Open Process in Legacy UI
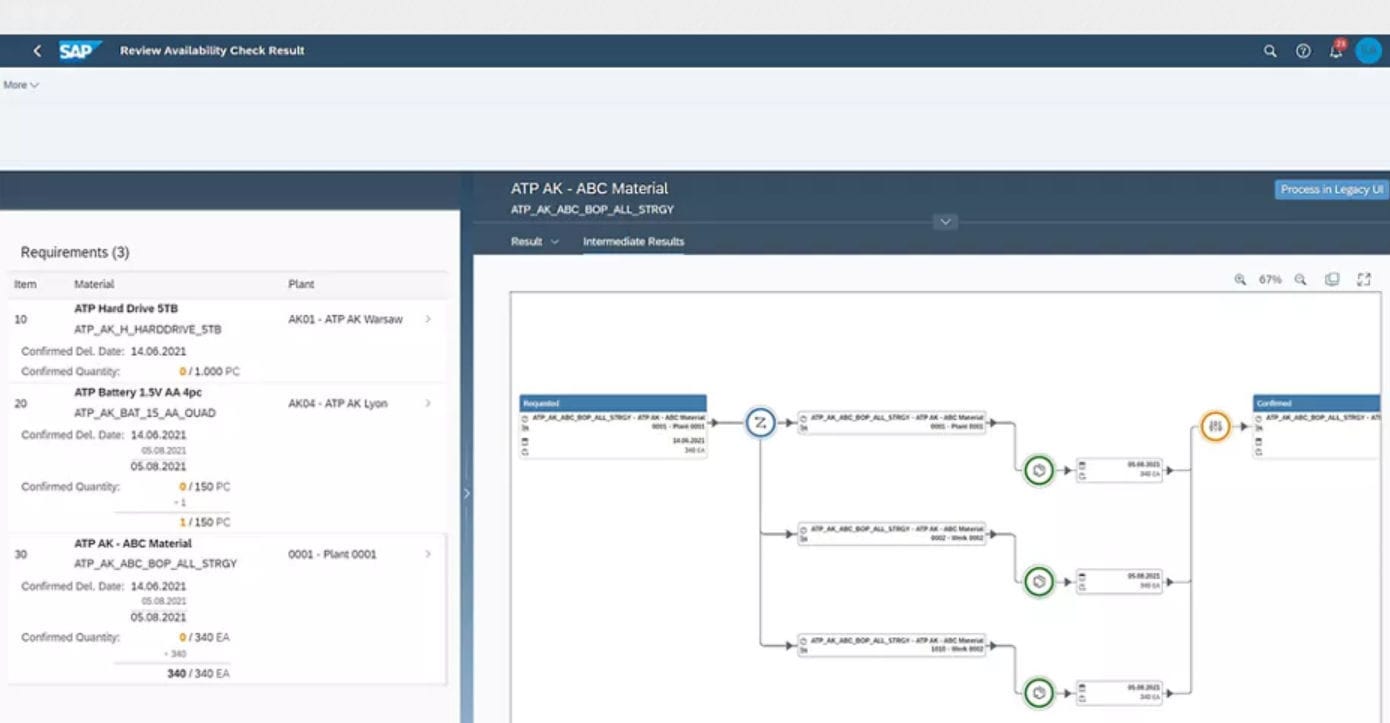This screenshot has width=1390, height=723. (1330, 189)
